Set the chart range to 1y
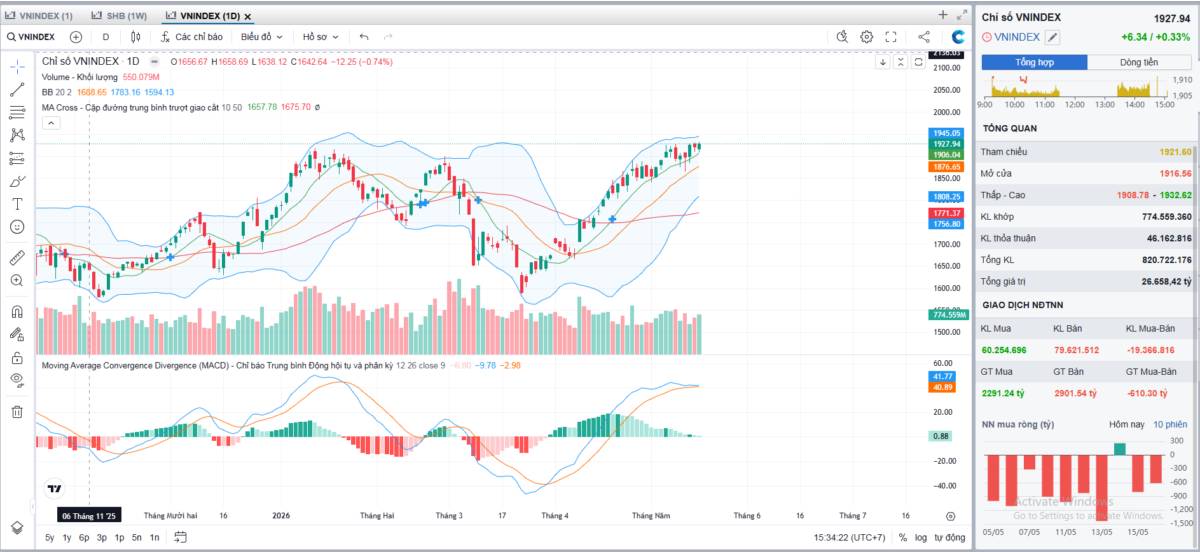Image resolution: width=1200 pixels, height=552 pixels. point(67,538)
